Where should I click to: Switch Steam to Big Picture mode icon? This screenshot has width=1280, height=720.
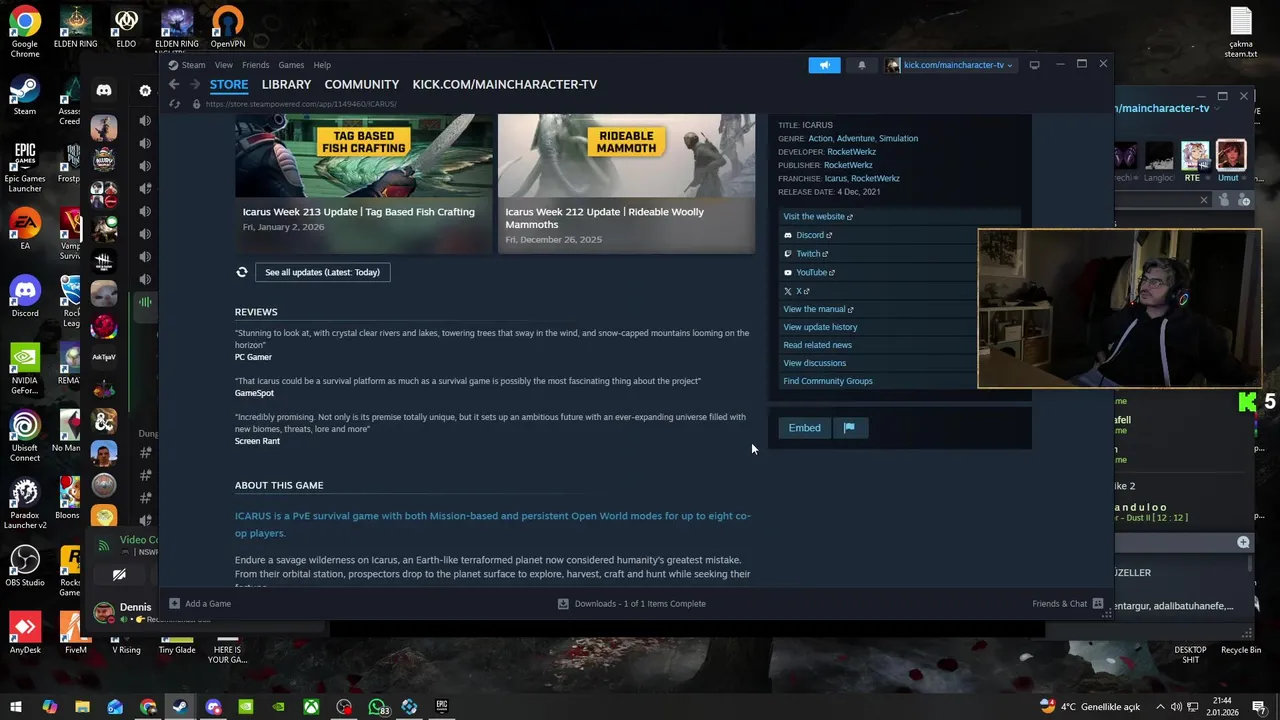(x=1034, y=65)
